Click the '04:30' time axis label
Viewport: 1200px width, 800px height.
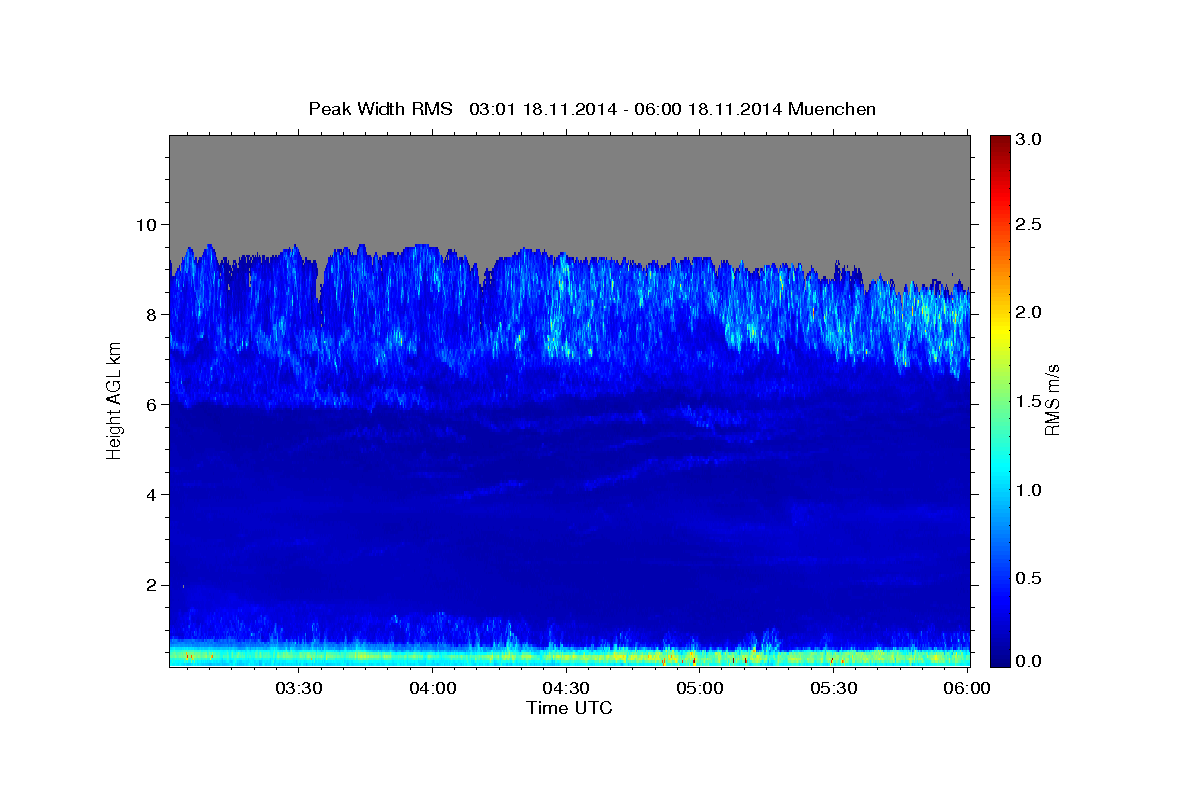pyautogui.click(x=566, y=688)
